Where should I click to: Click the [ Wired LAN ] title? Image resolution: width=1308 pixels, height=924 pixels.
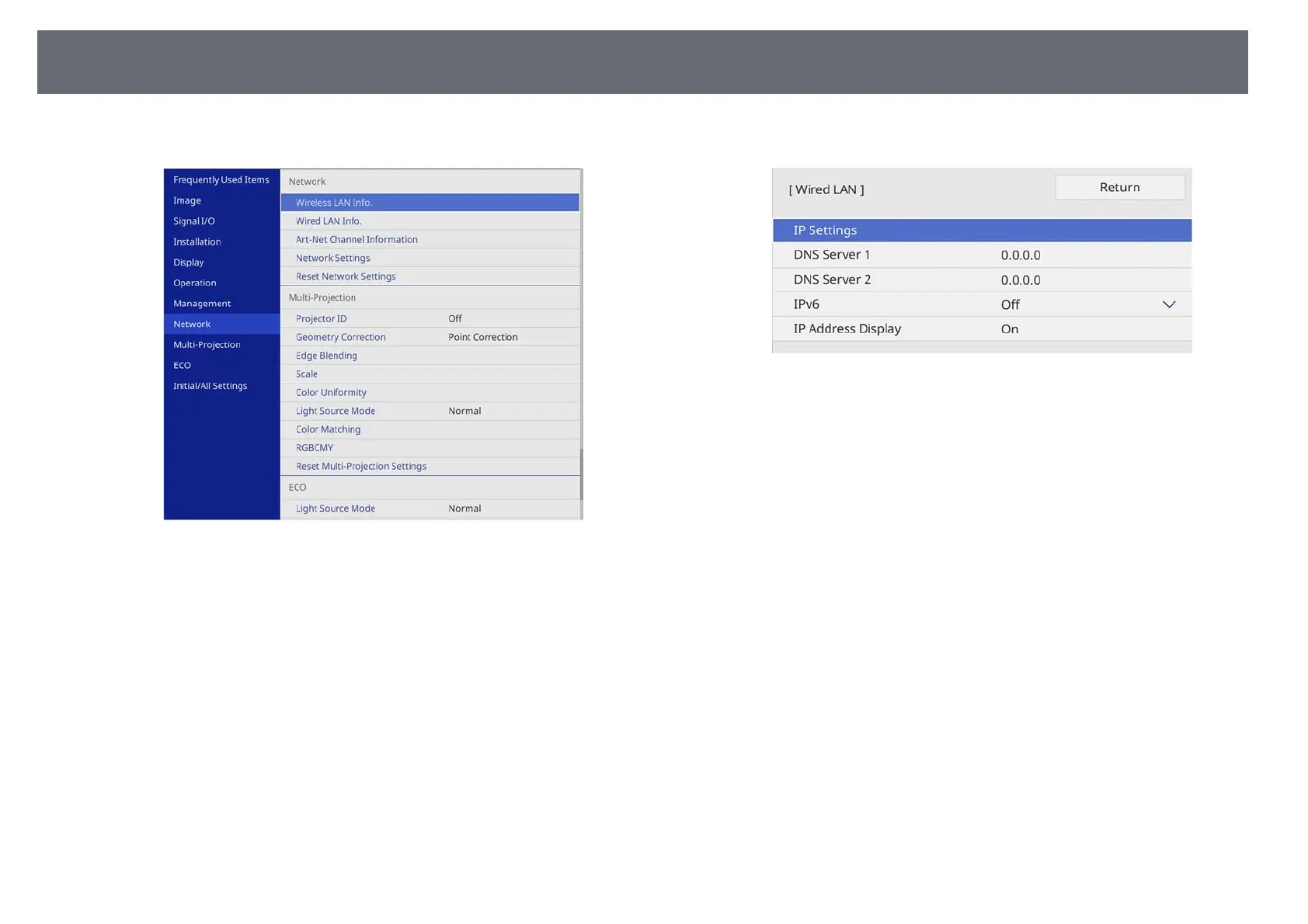(826, 189)
